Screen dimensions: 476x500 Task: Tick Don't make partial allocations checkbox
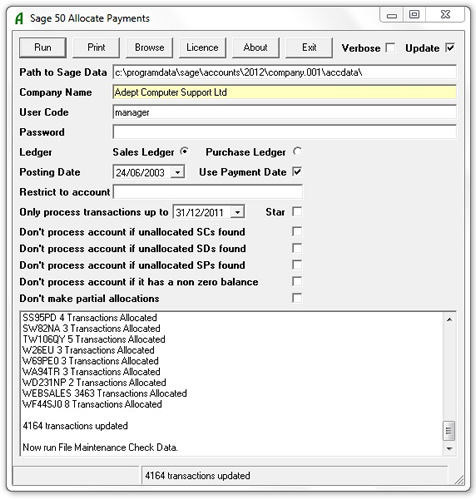click(297, 298)
